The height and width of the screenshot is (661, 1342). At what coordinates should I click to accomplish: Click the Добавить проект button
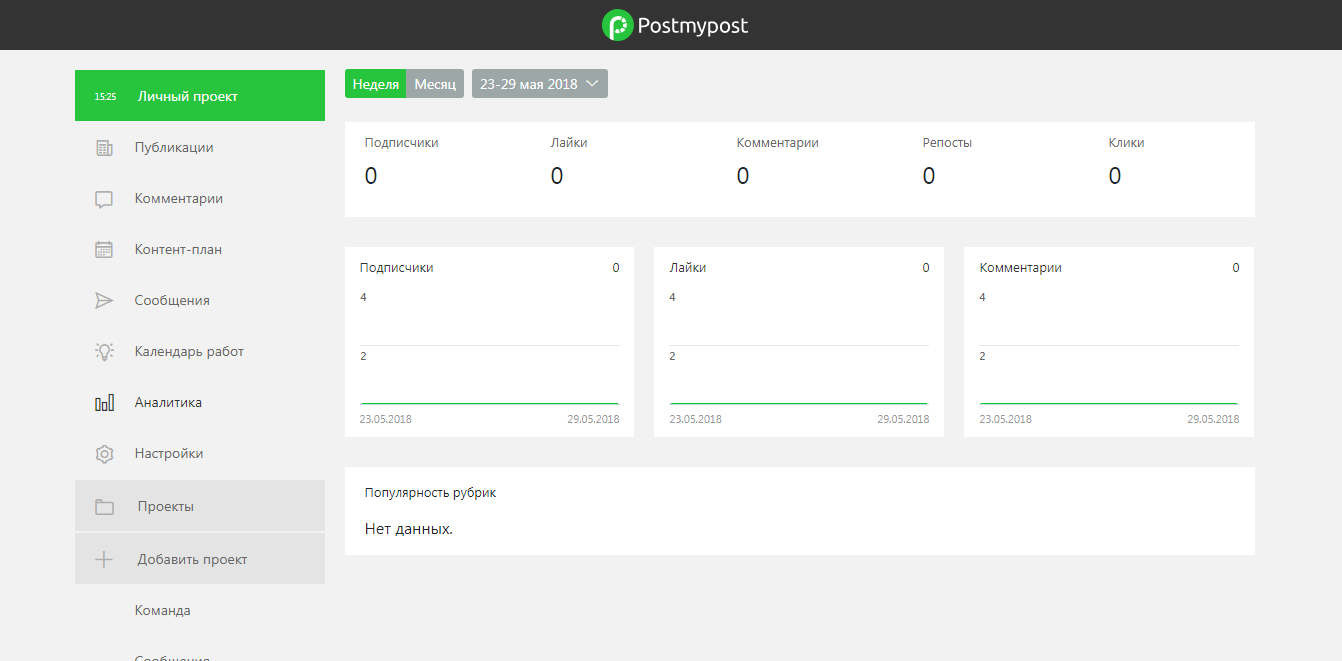[x=192, y=560]
